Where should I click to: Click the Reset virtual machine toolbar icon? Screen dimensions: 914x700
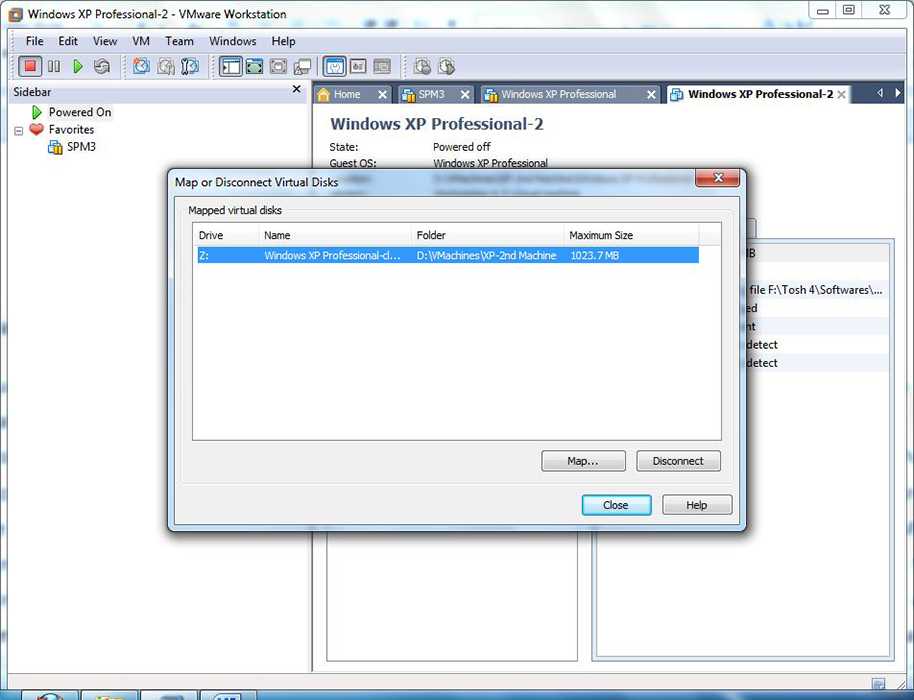[x=102, y=67]
